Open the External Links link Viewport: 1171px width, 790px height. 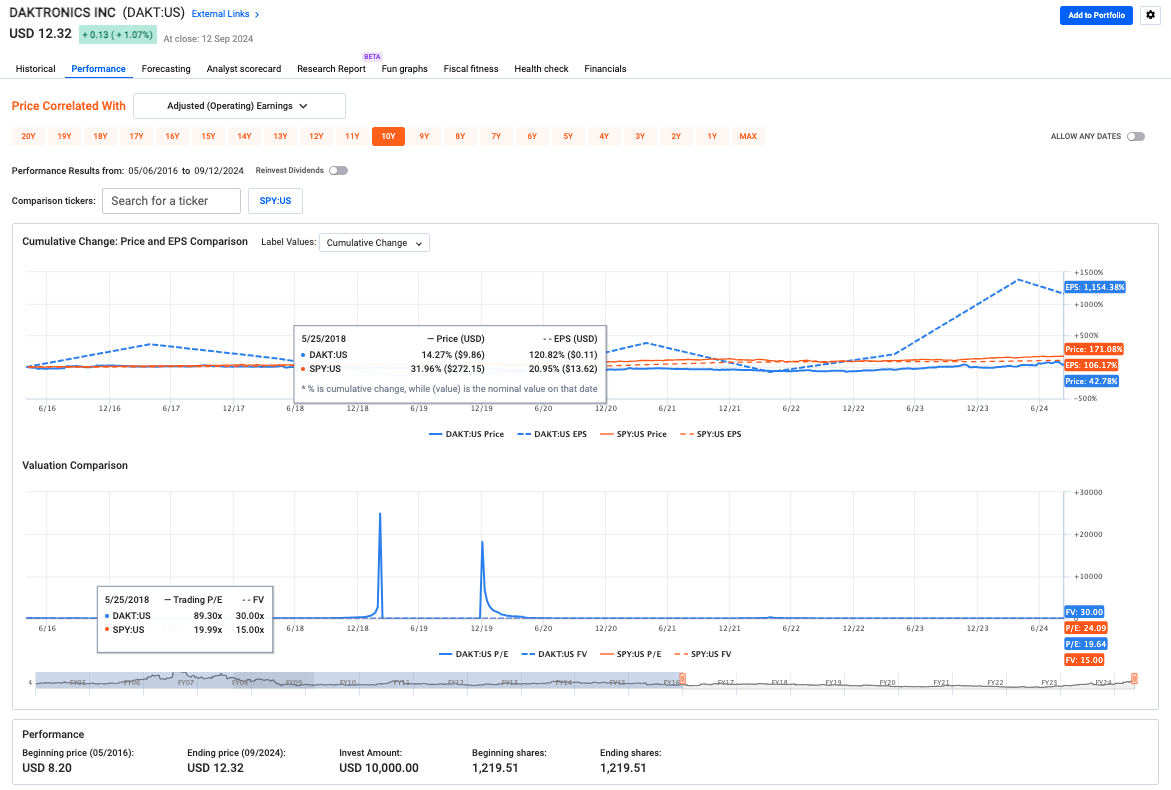tap(220, 14)
